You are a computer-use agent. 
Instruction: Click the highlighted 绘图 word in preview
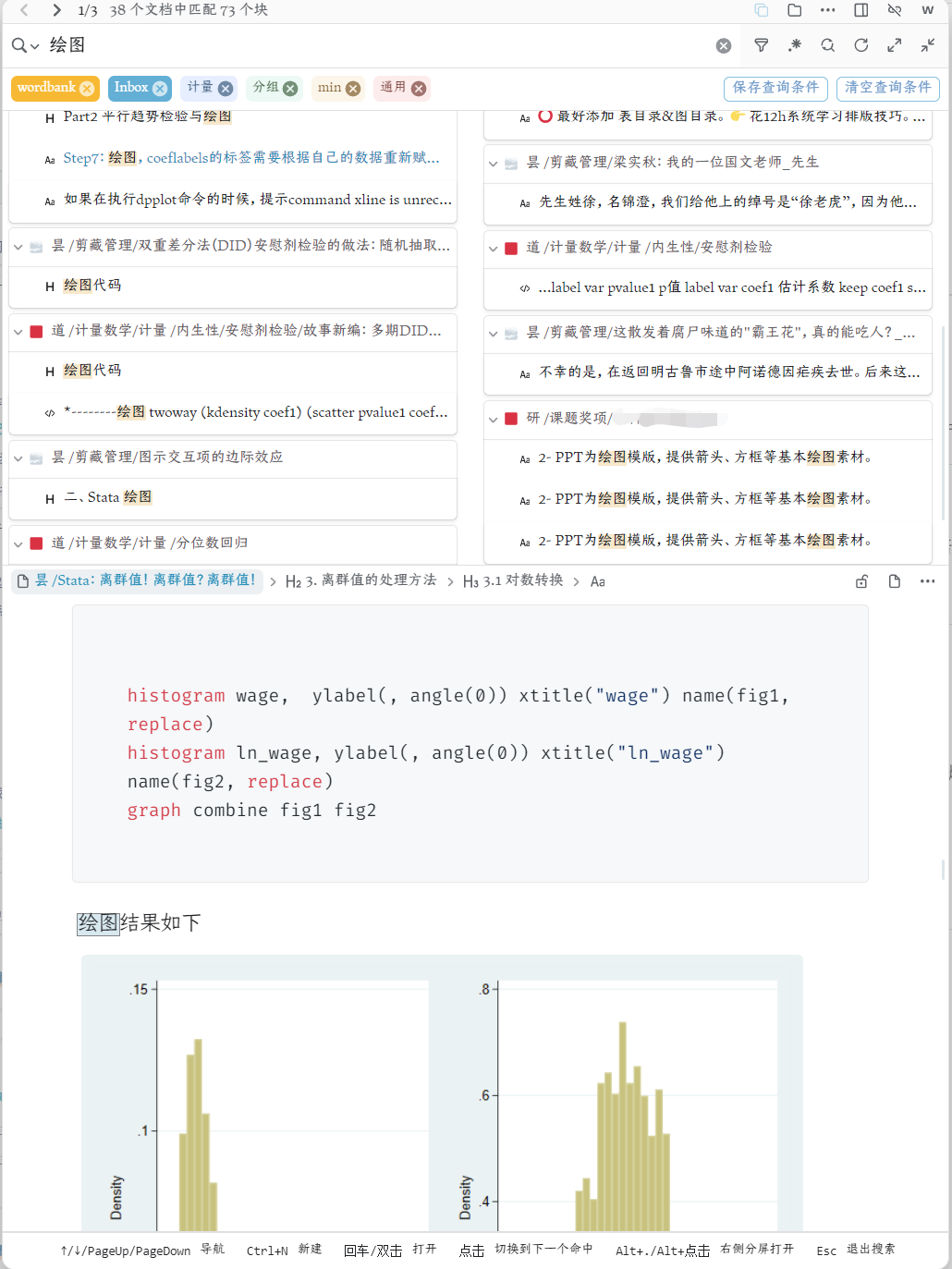coord(98,922)
